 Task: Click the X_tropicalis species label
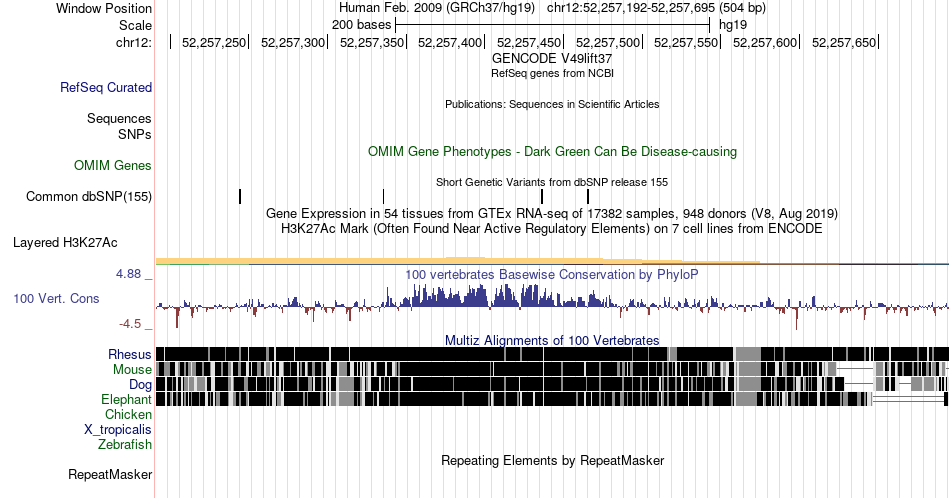(x=118, y=430)
